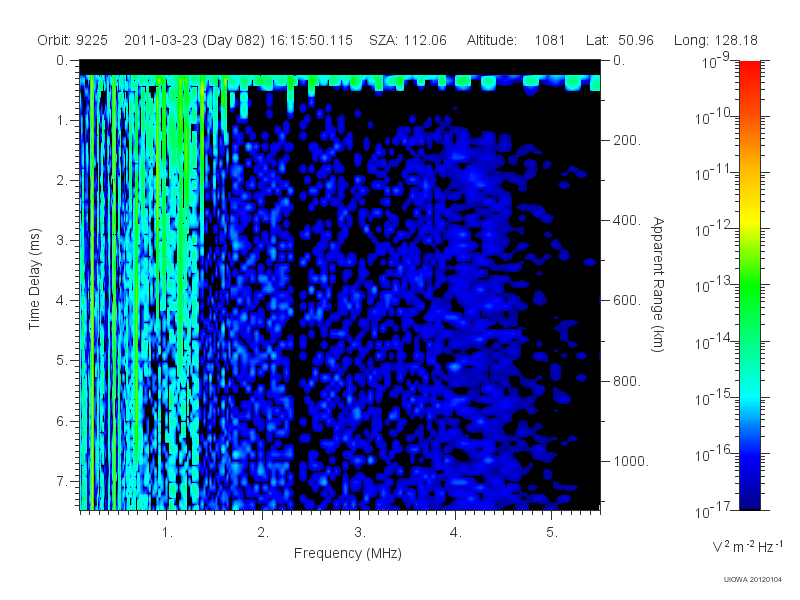Click the Altitude: 1081 header value
800x600 pixels.
click(x=516, y=40)
